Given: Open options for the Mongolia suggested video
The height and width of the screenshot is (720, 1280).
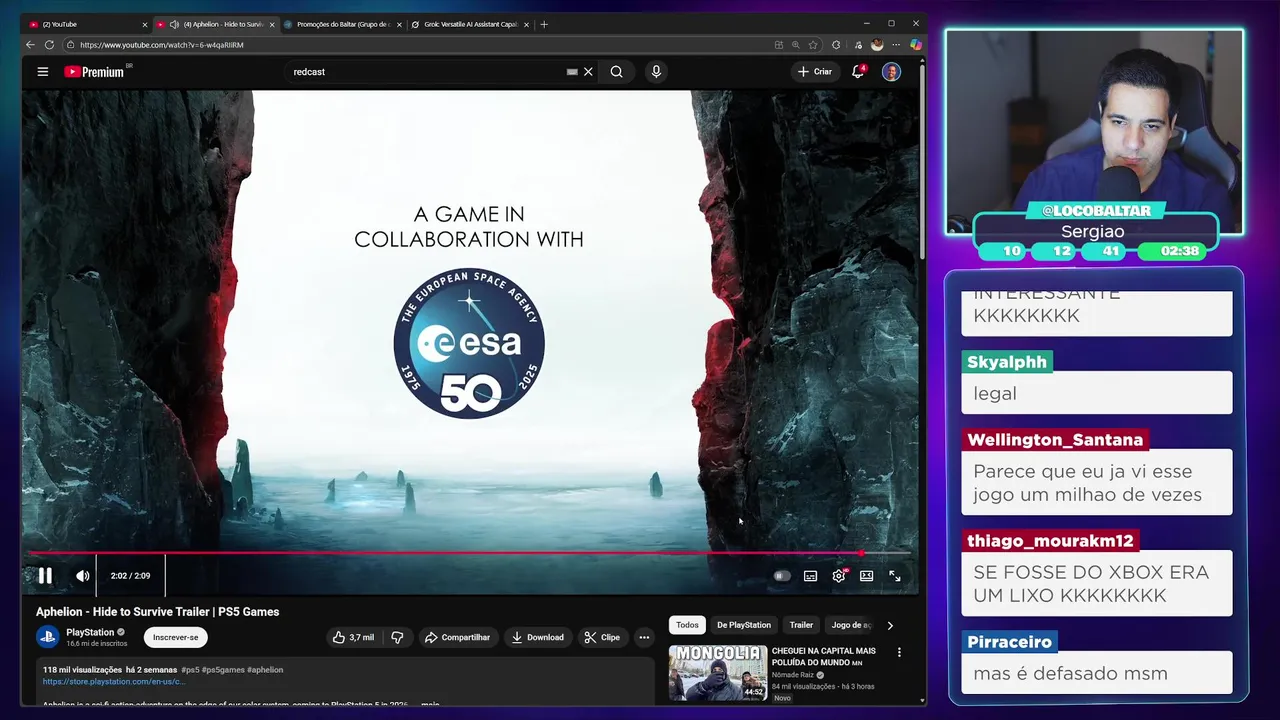Looking at the screenshot, I should 899,652.
